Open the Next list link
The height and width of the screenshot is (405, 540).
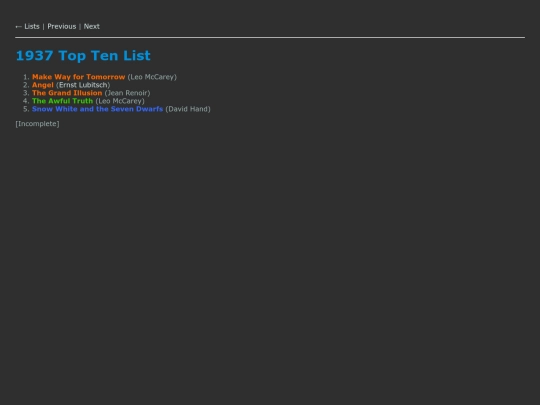92,27
